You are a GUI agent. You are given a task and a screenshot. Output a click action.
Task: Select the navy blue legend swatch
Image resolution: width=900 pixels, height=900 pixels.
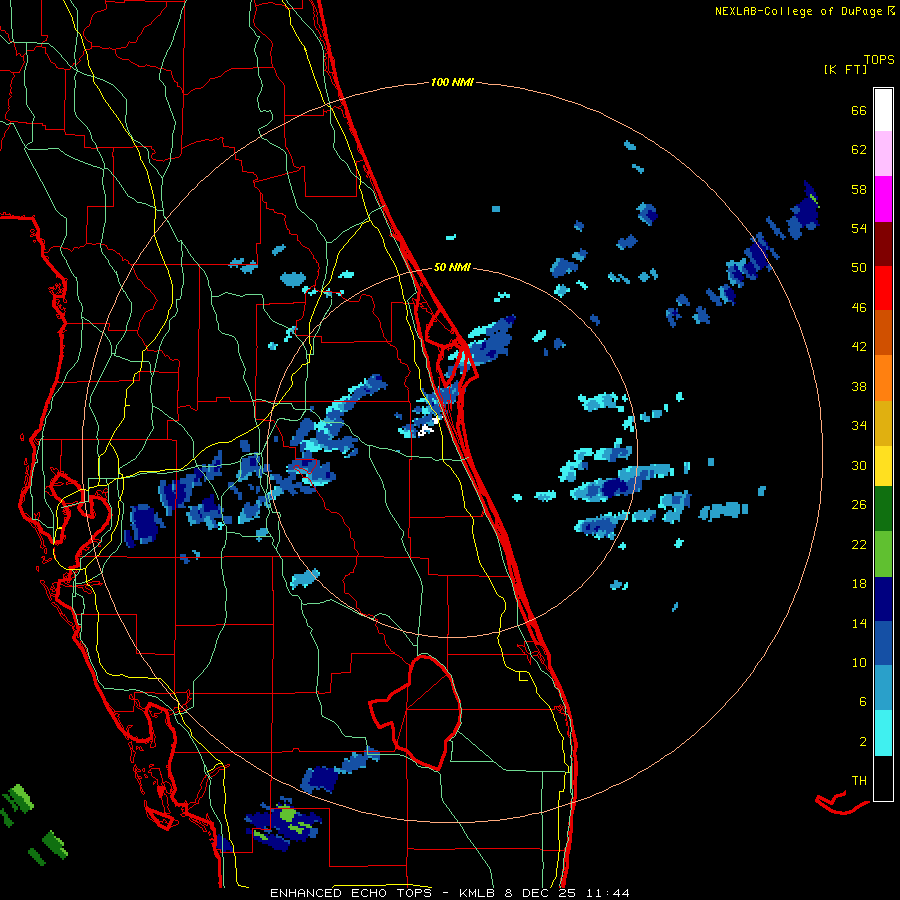[x=883, y=599]
